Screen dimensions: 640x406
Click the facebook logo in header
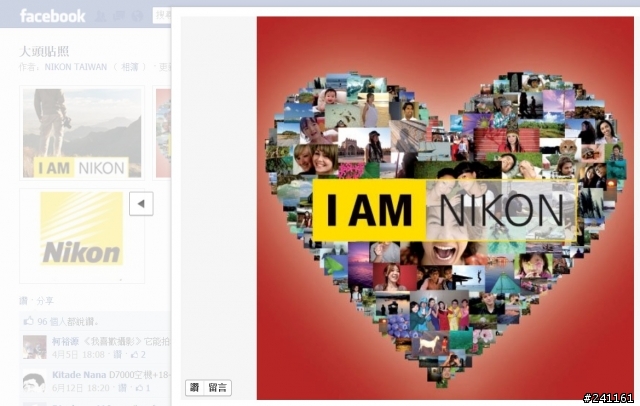pos(53,16)
